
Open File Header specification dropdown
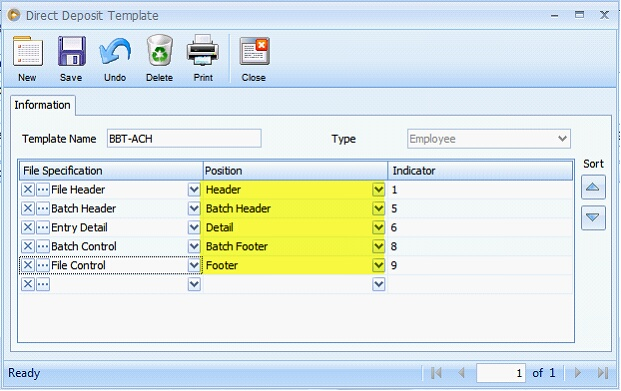pyautogui.click(x=194, y=189)
